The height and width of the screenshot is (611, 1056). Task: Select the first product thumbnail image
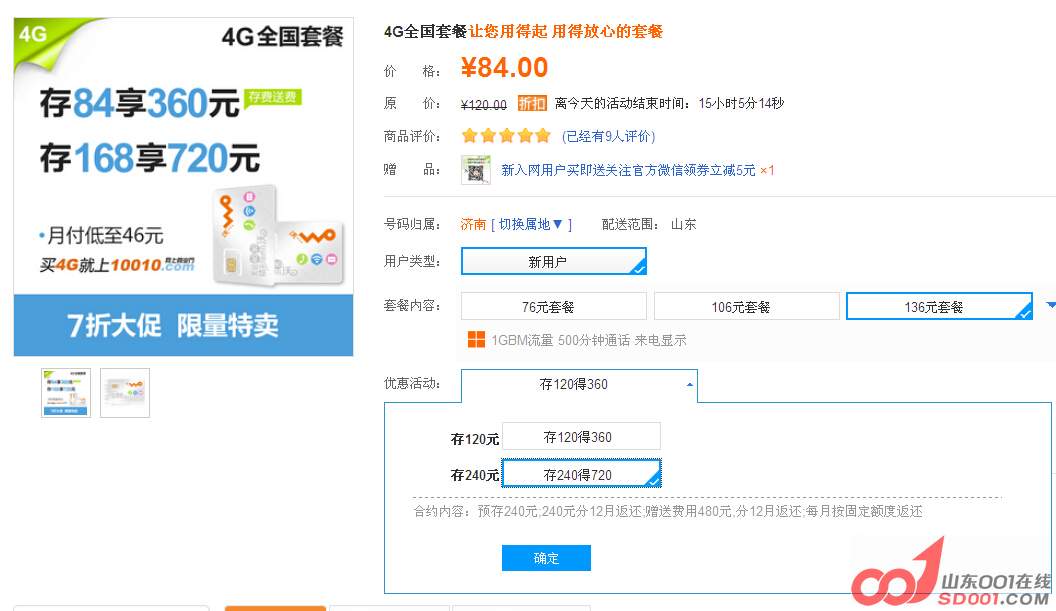pos(66,393)
